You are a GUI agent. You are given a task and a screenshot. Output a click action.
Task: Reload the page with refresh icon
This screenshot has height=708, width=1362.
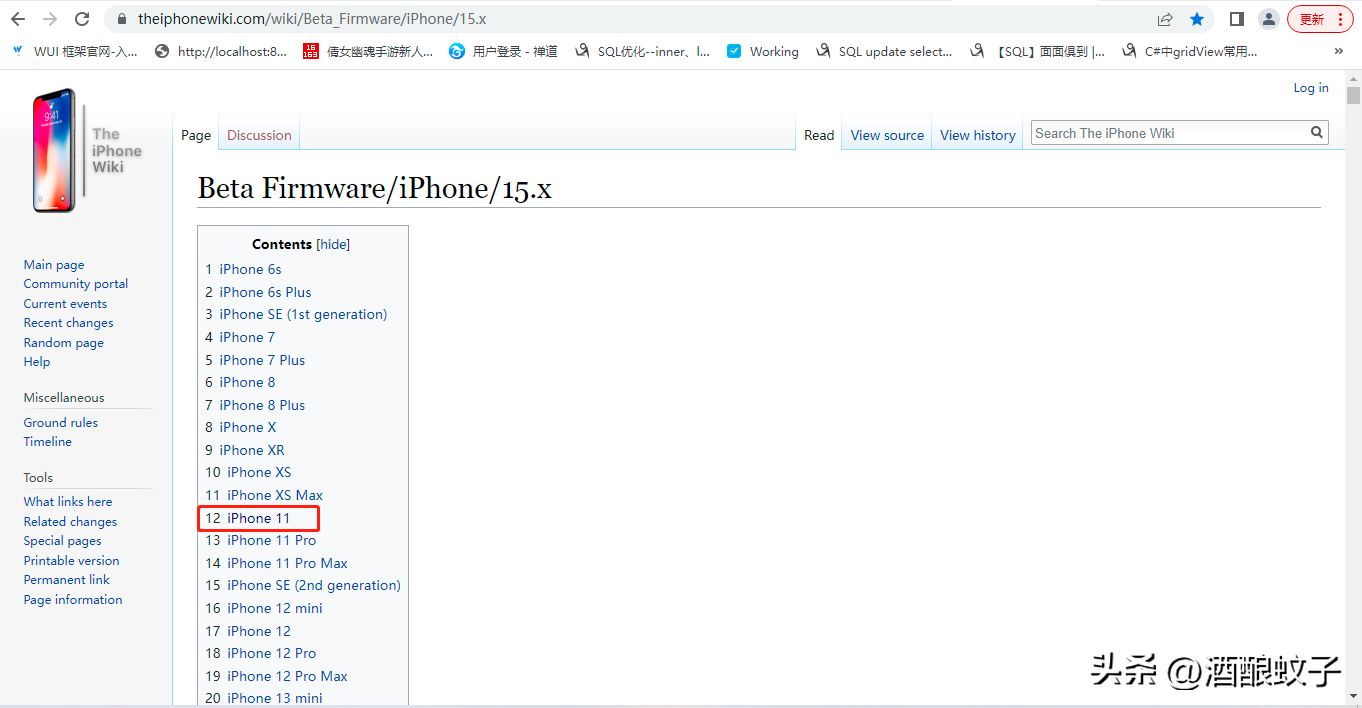pyautogui.click(x=82, y=19)
